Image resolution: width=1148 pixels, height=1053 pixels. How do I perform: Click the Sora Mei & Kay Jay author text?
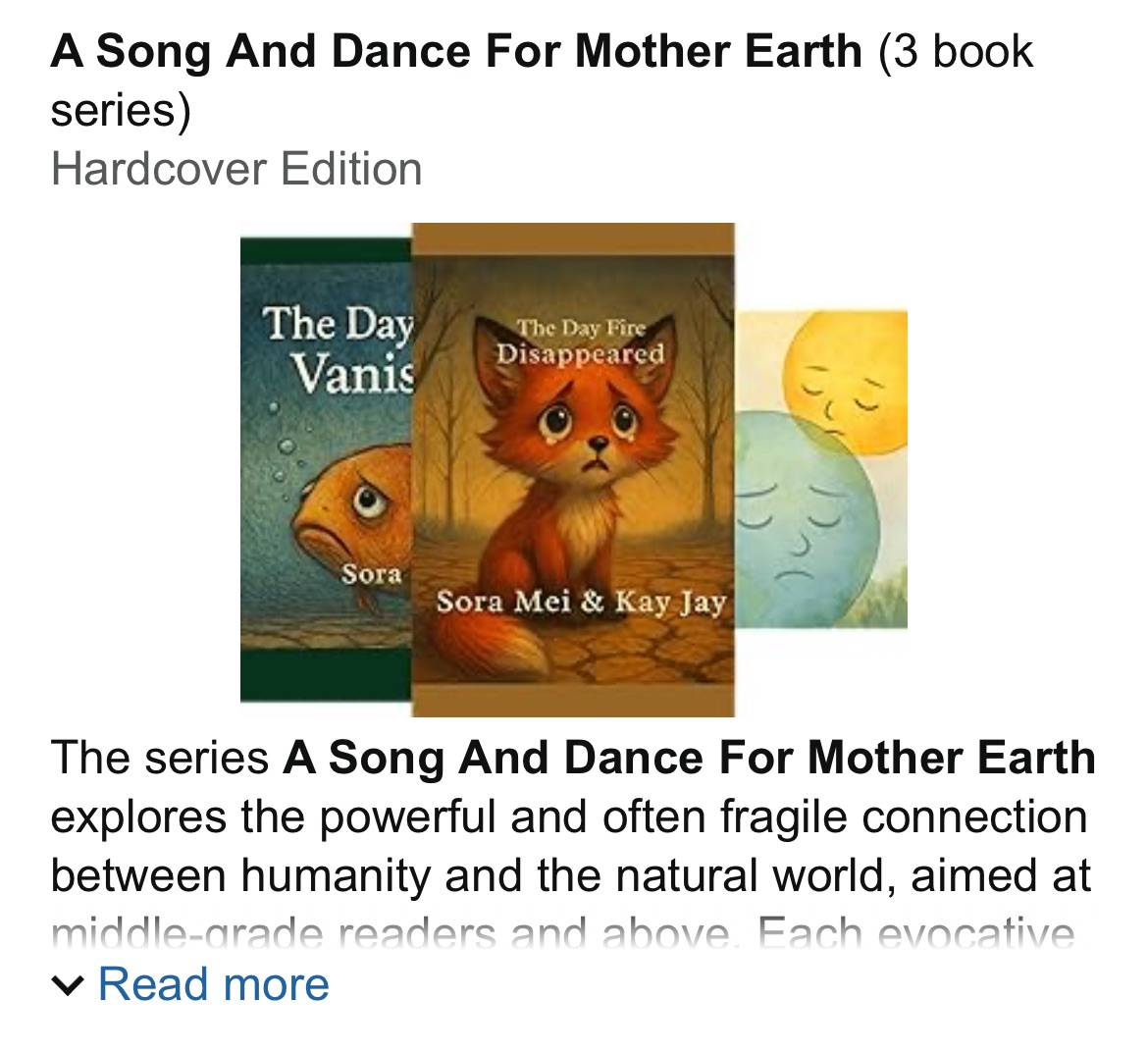click(x=581, y=601)
